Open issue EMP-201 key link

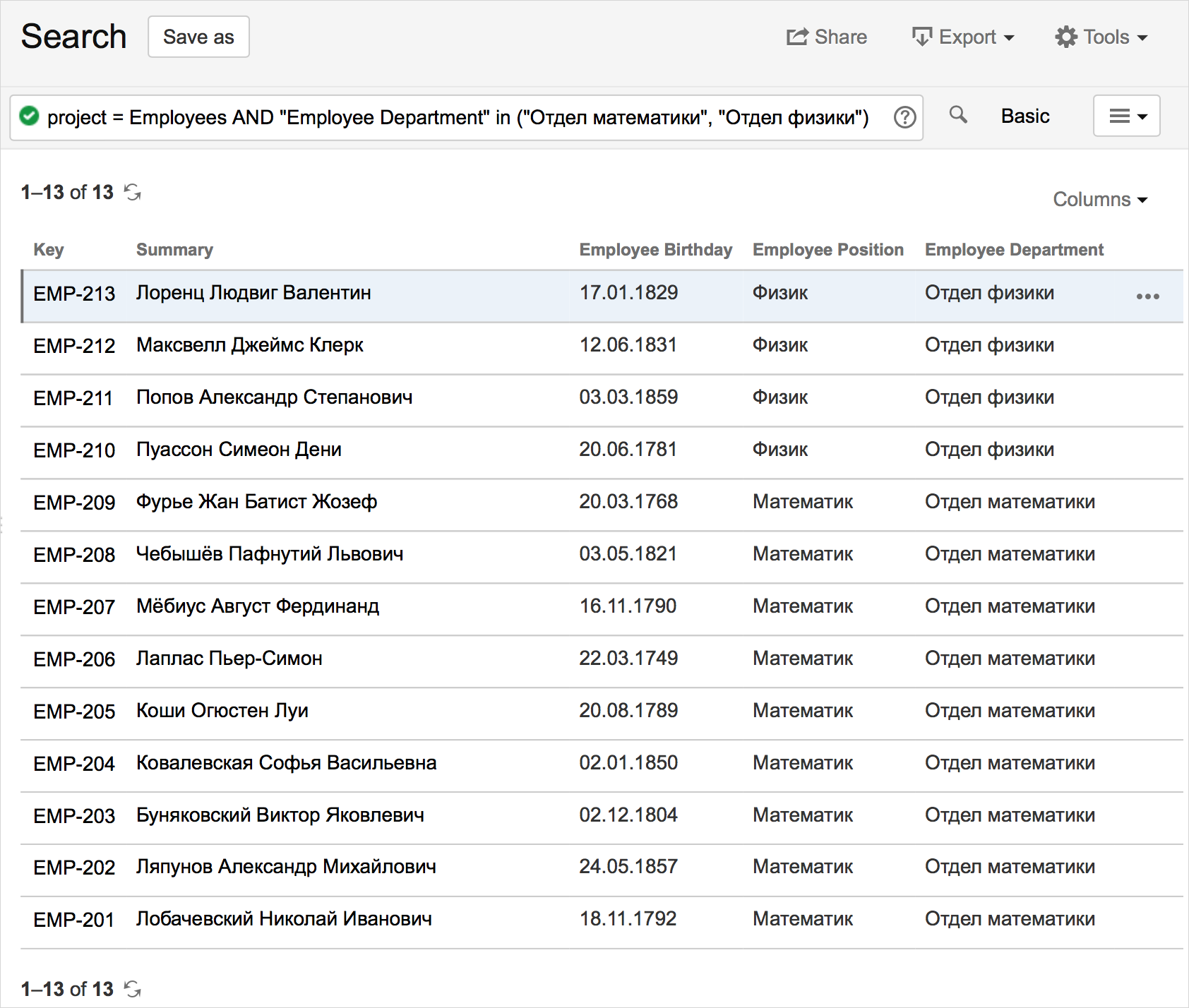[x=73, y=920]
